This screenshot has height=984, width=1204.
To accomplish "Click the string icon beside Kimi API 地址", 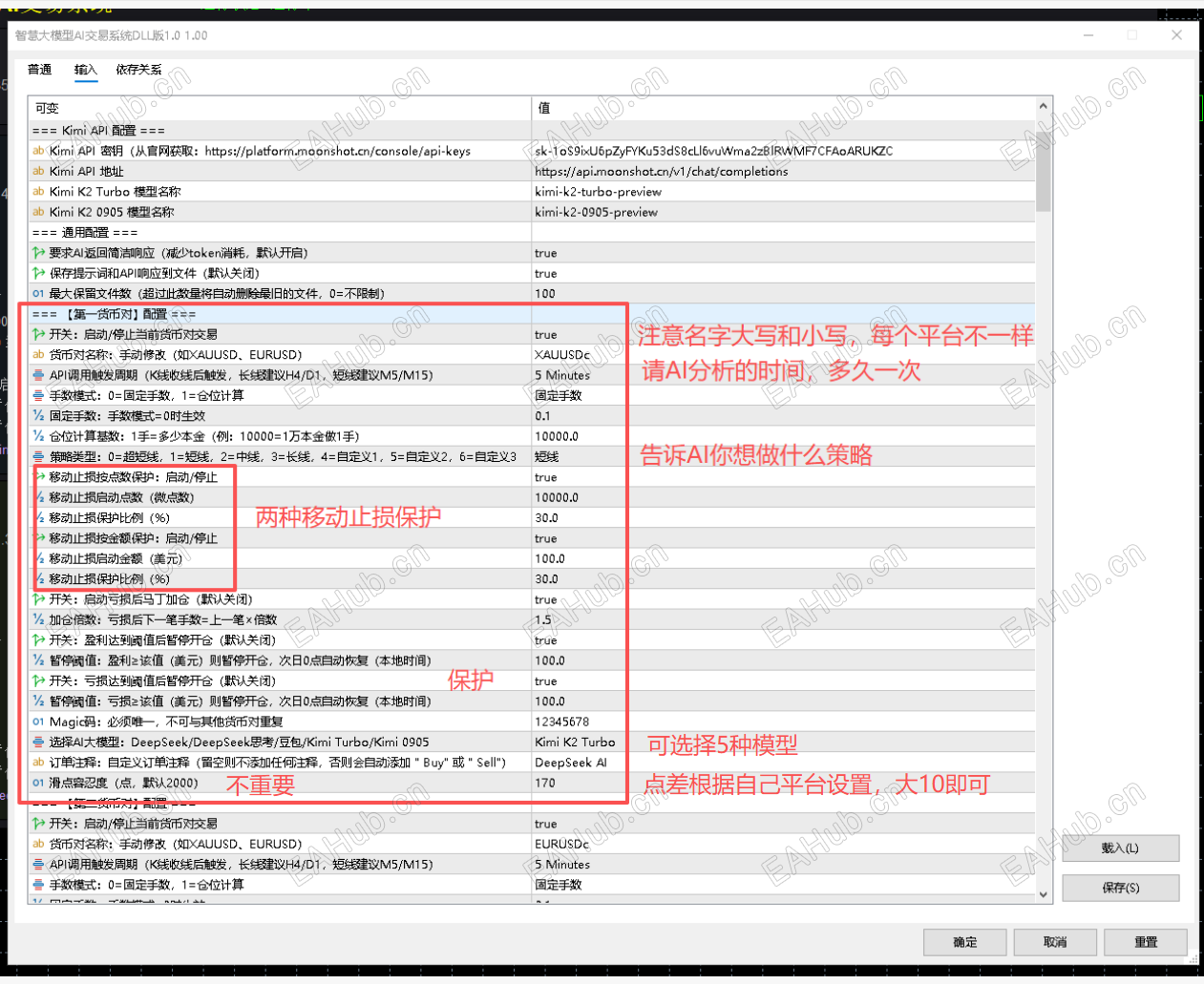I will point(38,171).
